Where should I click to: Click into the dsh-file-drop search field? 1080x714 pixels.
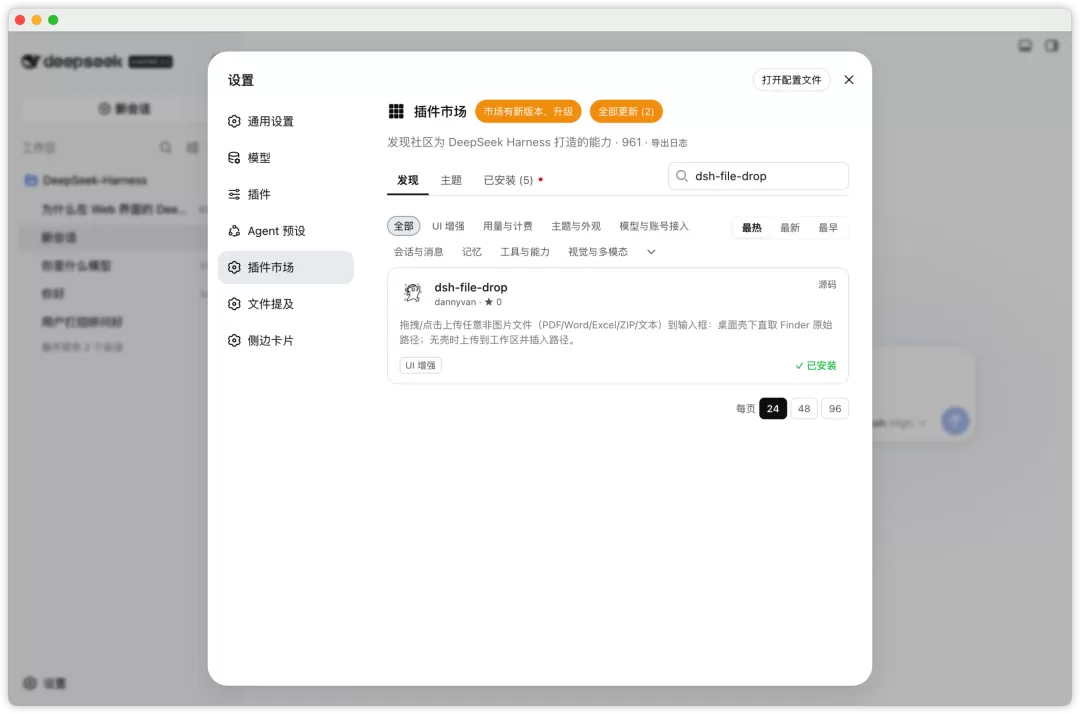click(x=758, y=176)
